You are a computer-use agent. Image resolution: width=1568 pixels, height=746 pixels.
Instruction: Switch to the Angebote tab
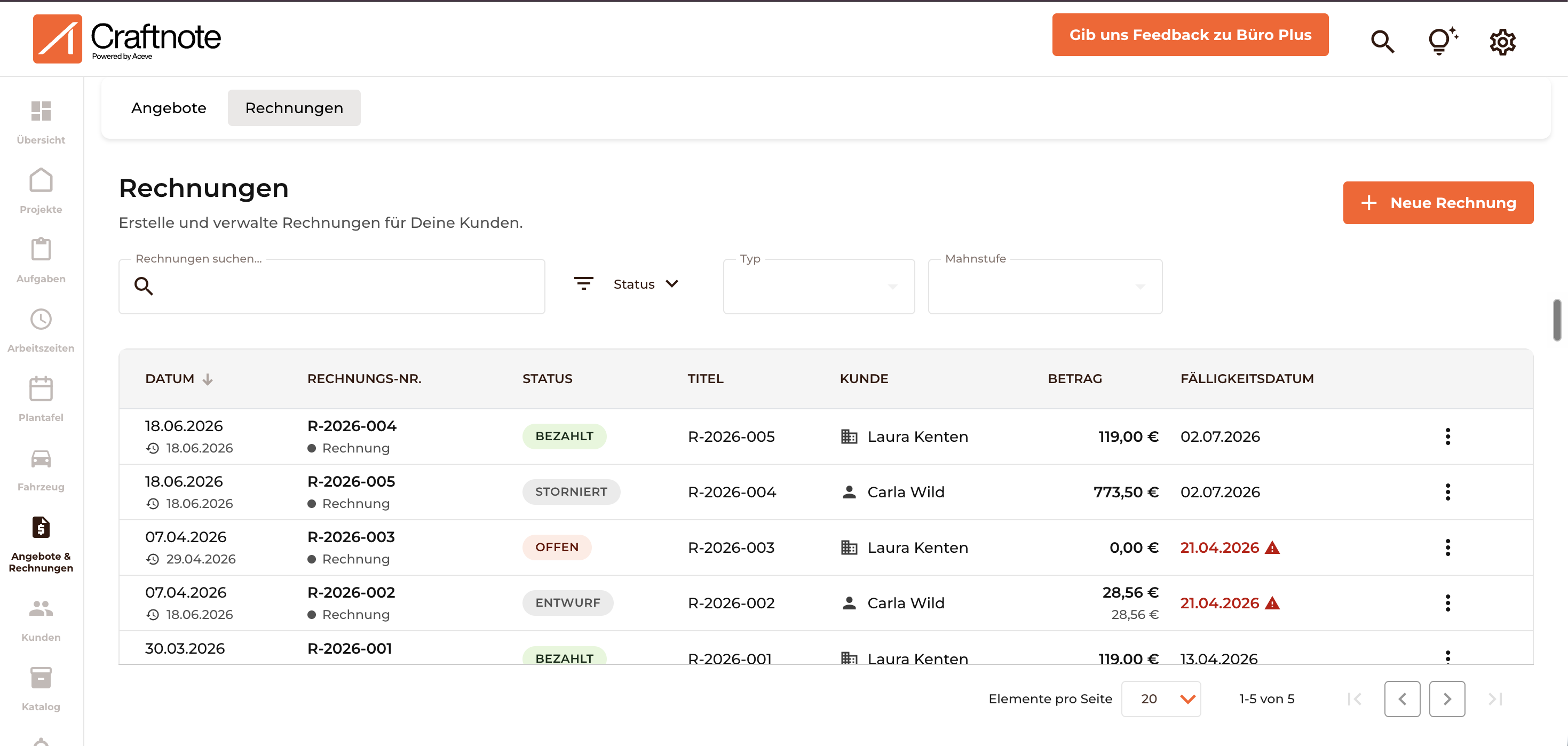coord(169,108)
